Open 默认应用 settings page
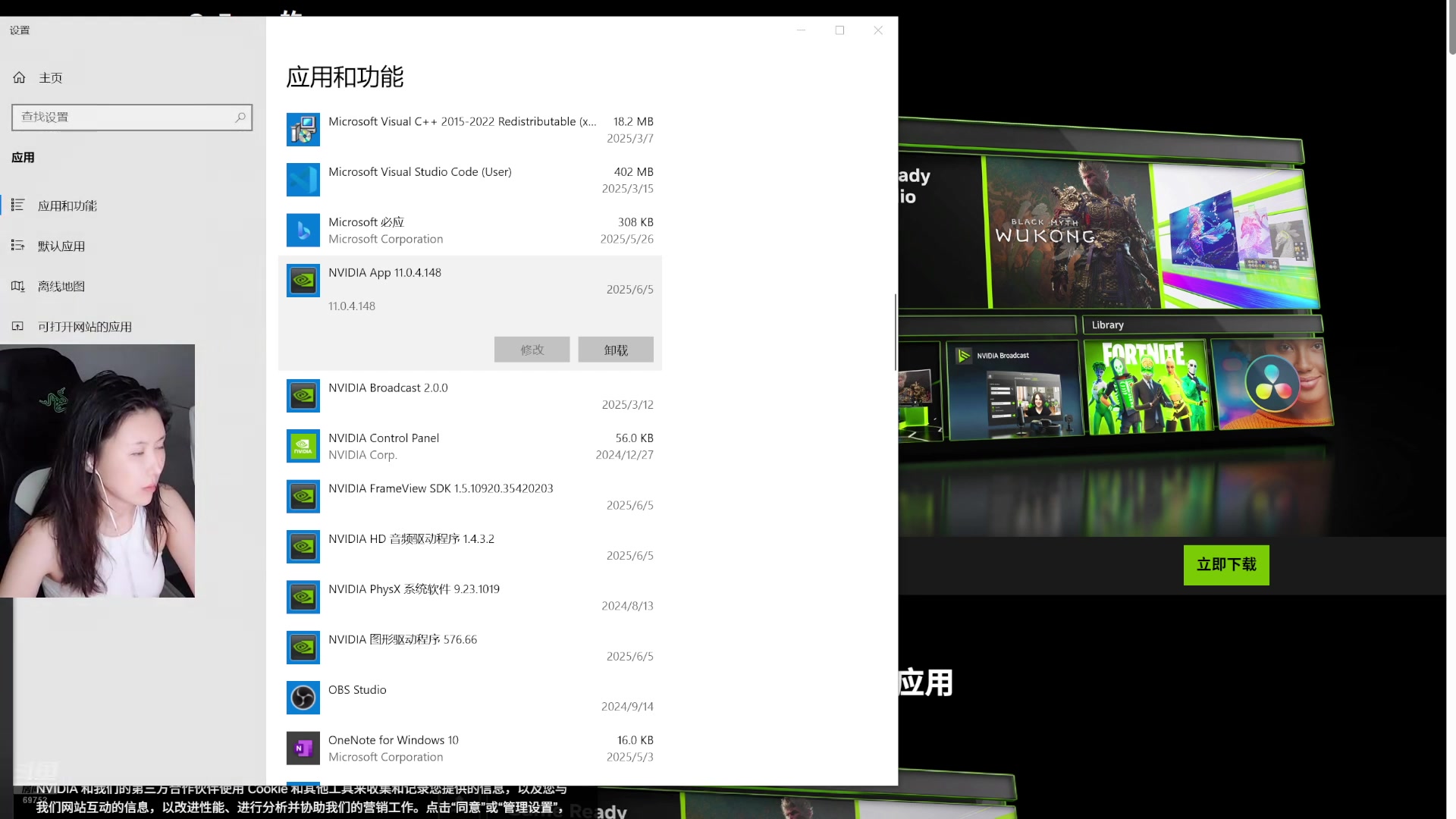 click(61, 246)
